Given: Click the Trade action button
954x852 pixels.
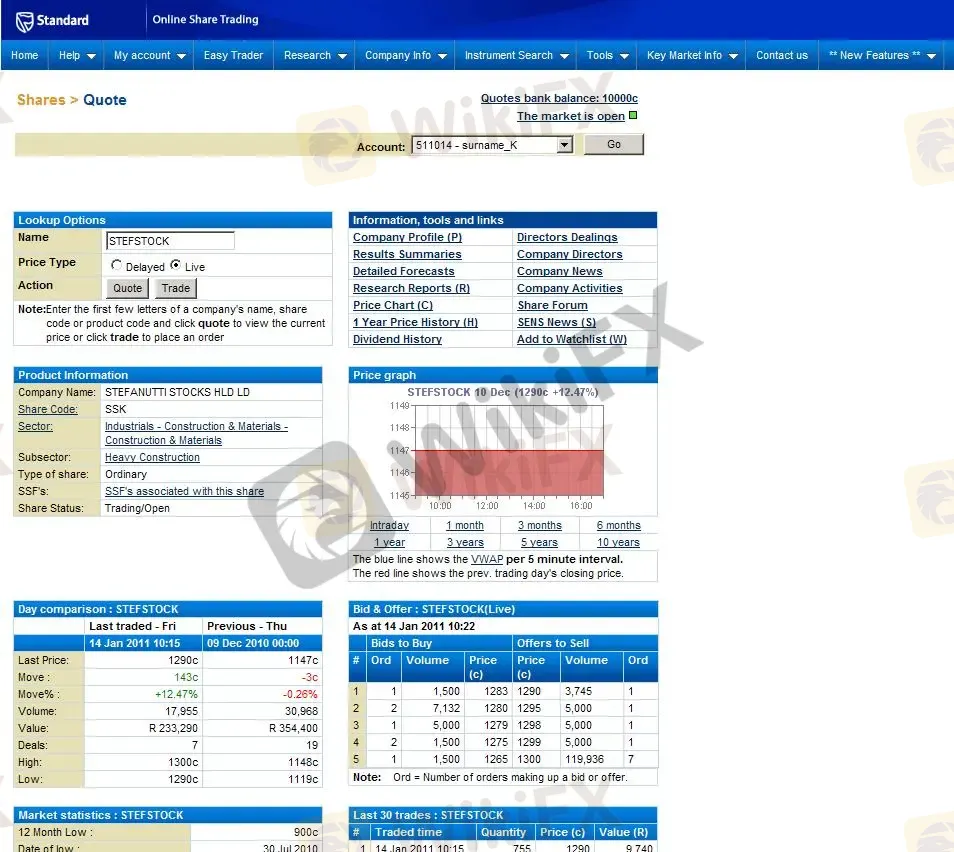Looking at the screenshot, I should click(x=175, y=288).
